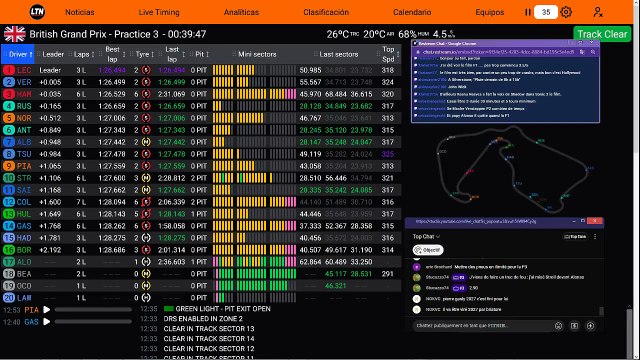Click the Track Clear status button
The image size is (640, 360).
click(x=602, y=34)
